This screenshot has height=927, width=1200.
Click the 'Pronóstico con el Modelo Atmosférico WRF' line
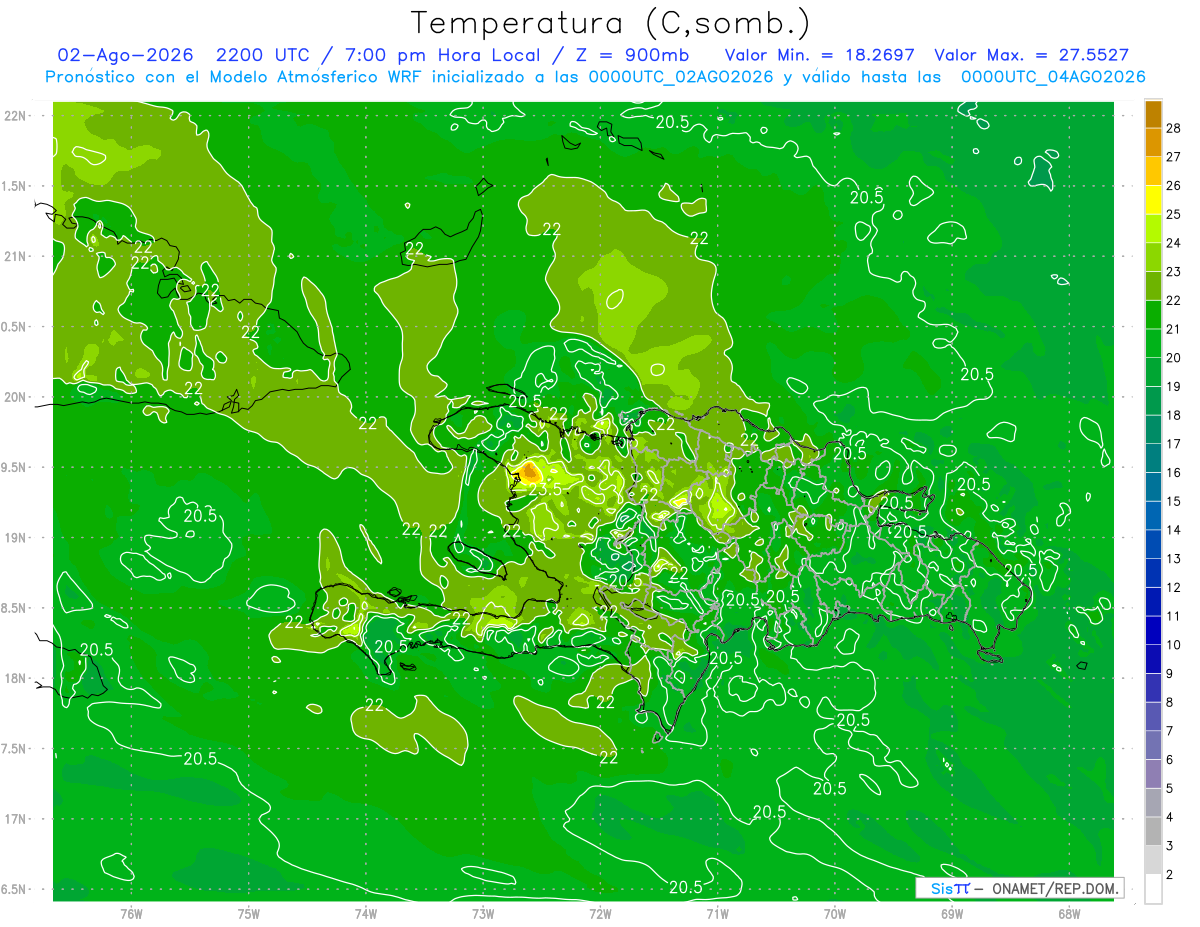point(235,77)
